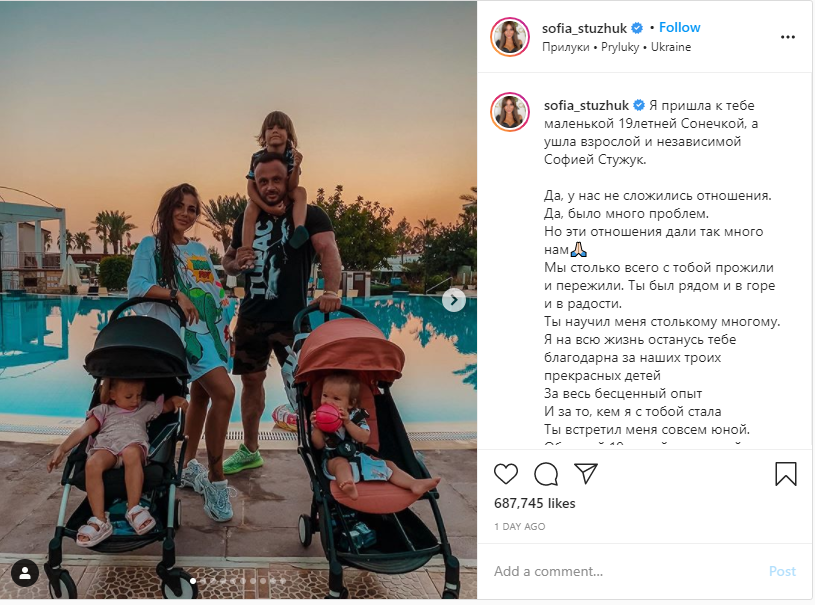
Task: Go to next photo with right arrow
Action: click(454, 300)
